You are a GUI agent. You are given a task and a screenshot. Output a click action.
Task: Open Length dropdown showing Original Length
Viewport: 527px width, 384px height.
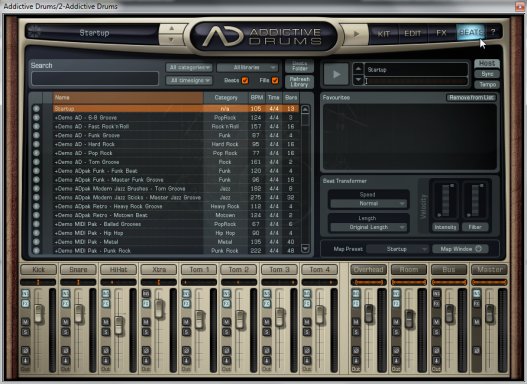[368, 227]
